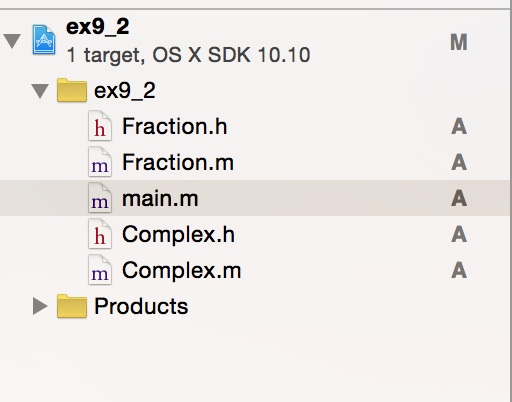This screenshot has width=512, height=402.
Task: Click the Fraction.m file icon
Action: (100, 162)
